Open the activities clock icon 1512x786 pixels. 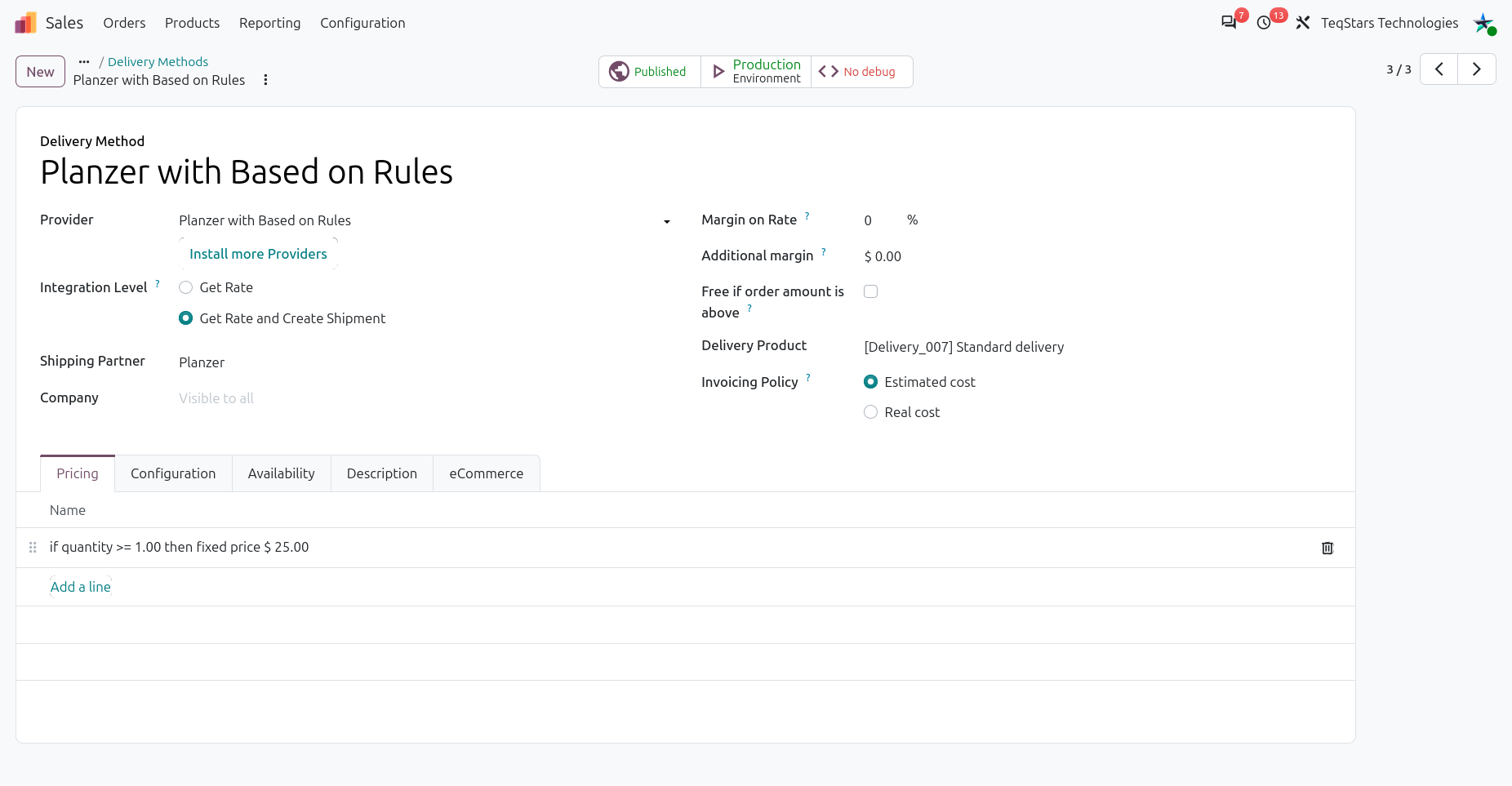tap(1264, 23)
